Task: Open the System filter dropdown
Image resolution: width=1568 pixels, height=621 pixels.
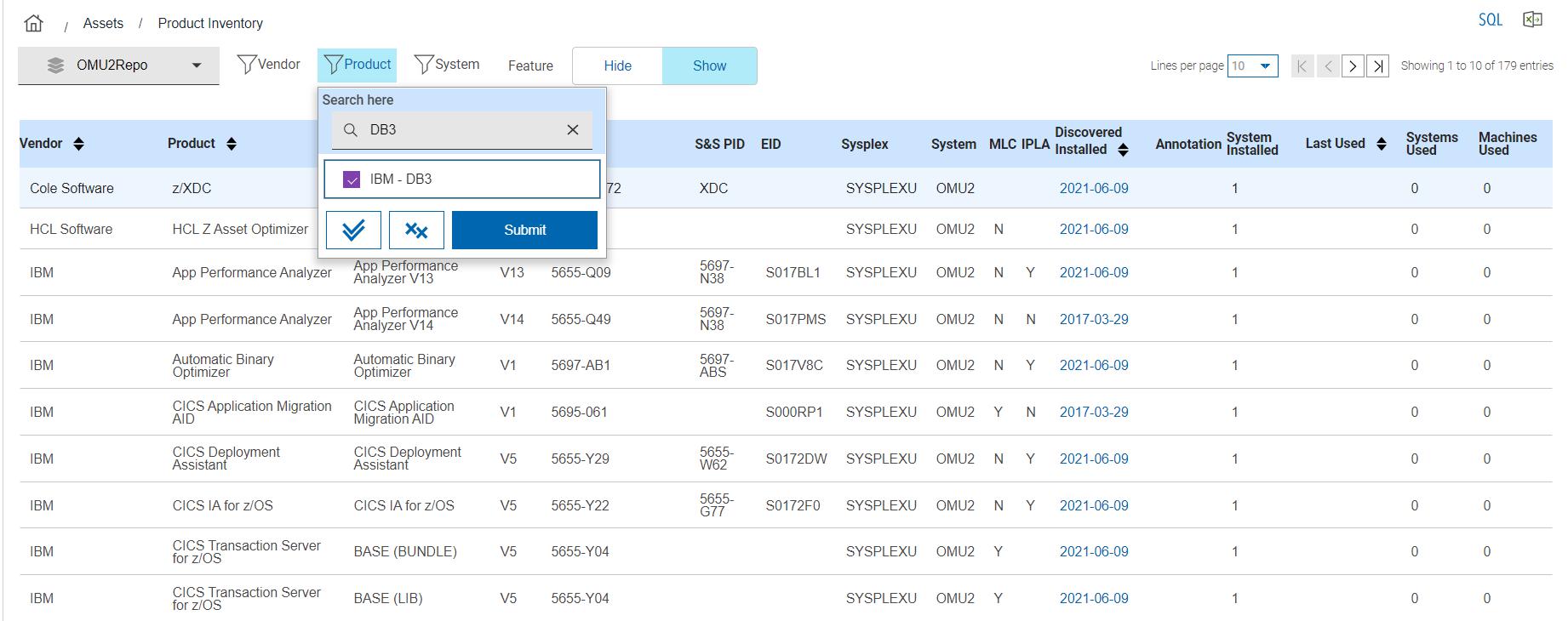Action: click(x=447, y=65)
